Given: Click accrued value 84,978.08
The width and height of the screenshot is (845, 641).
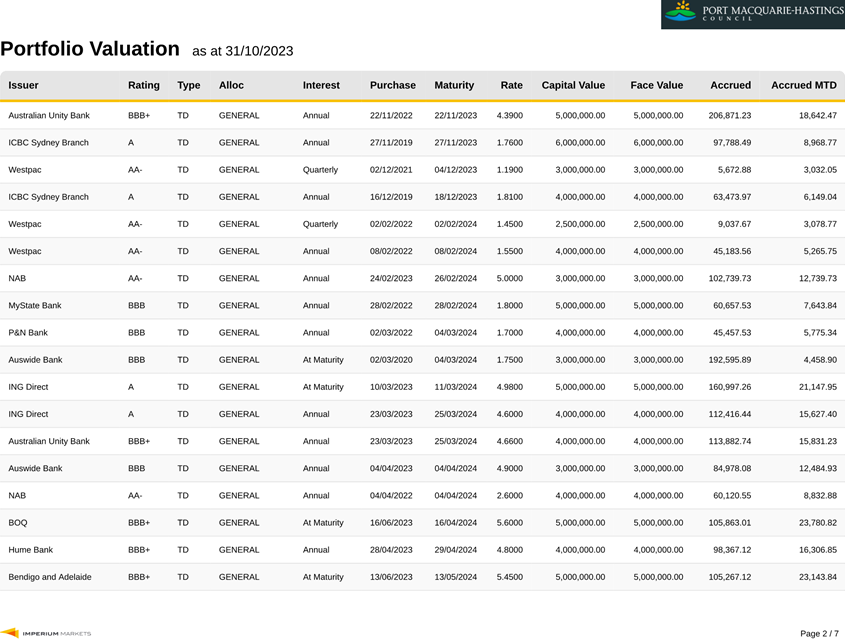Looking at the screenshot, I should pos(732,468).
